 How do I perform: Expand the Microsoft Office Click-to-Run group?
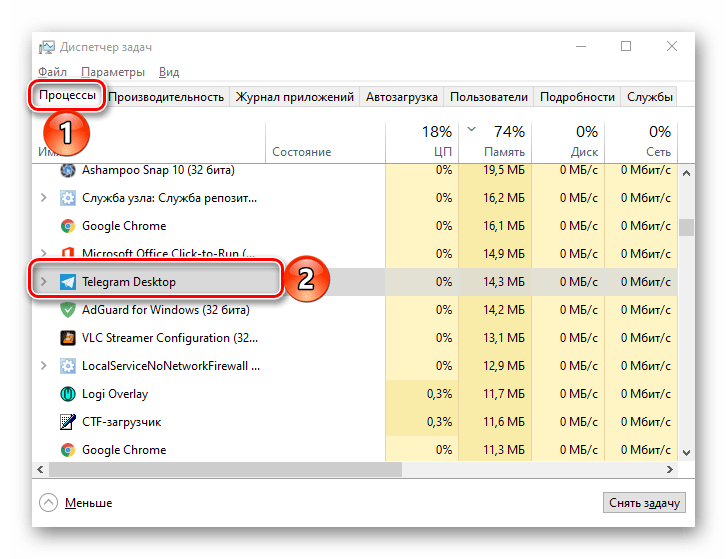click(x=44, y=253)
